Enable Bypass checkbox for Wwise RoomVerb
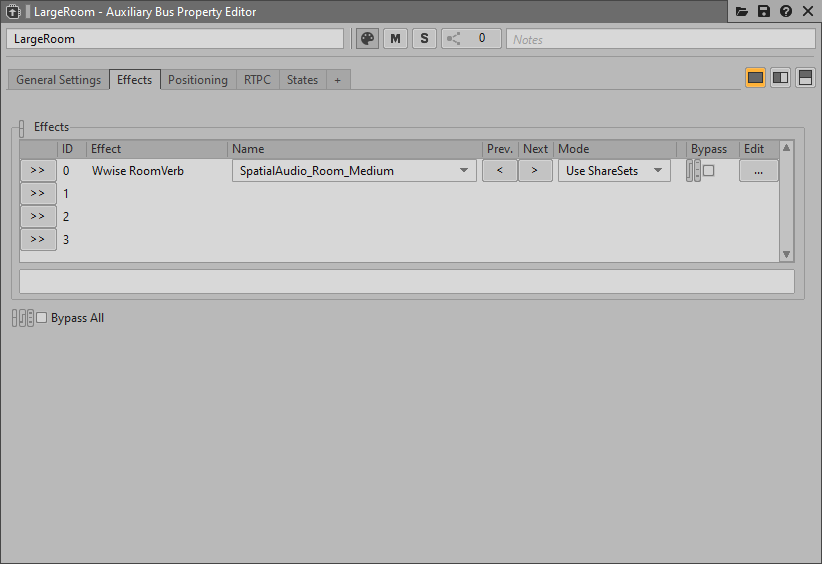 click(x=709, y=171)
